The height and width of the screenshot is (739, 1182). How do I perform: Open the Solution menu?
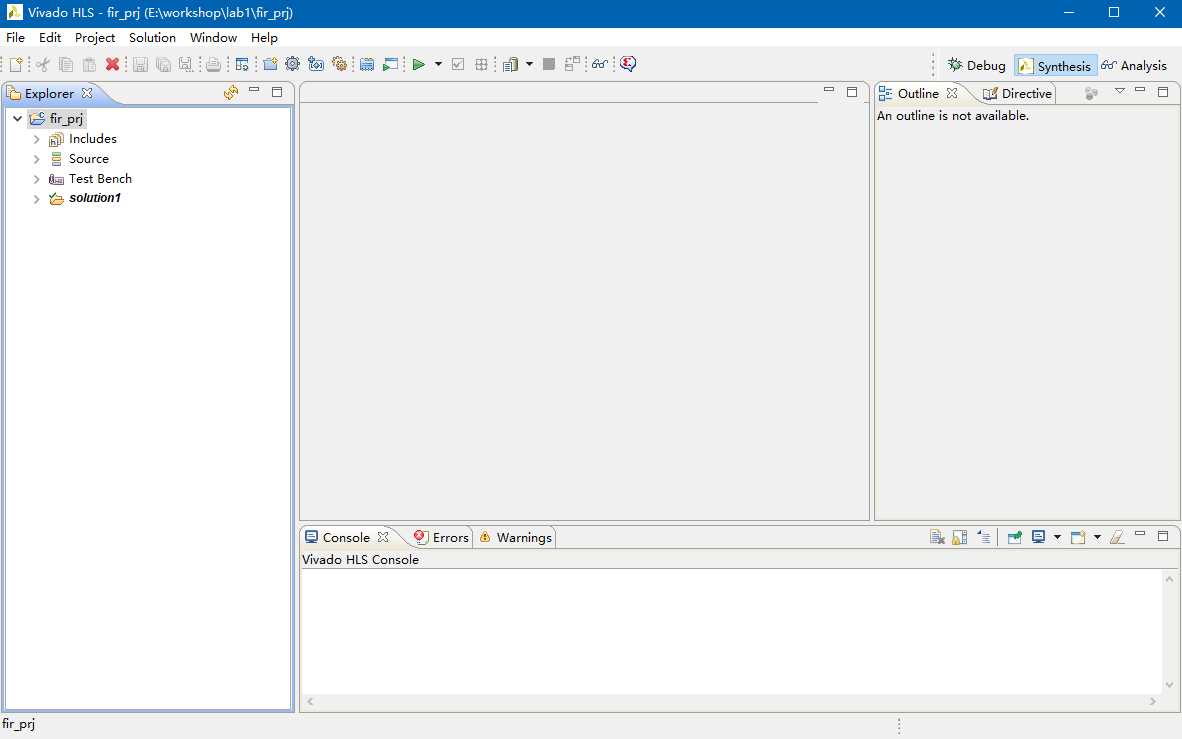pos(152,38)
